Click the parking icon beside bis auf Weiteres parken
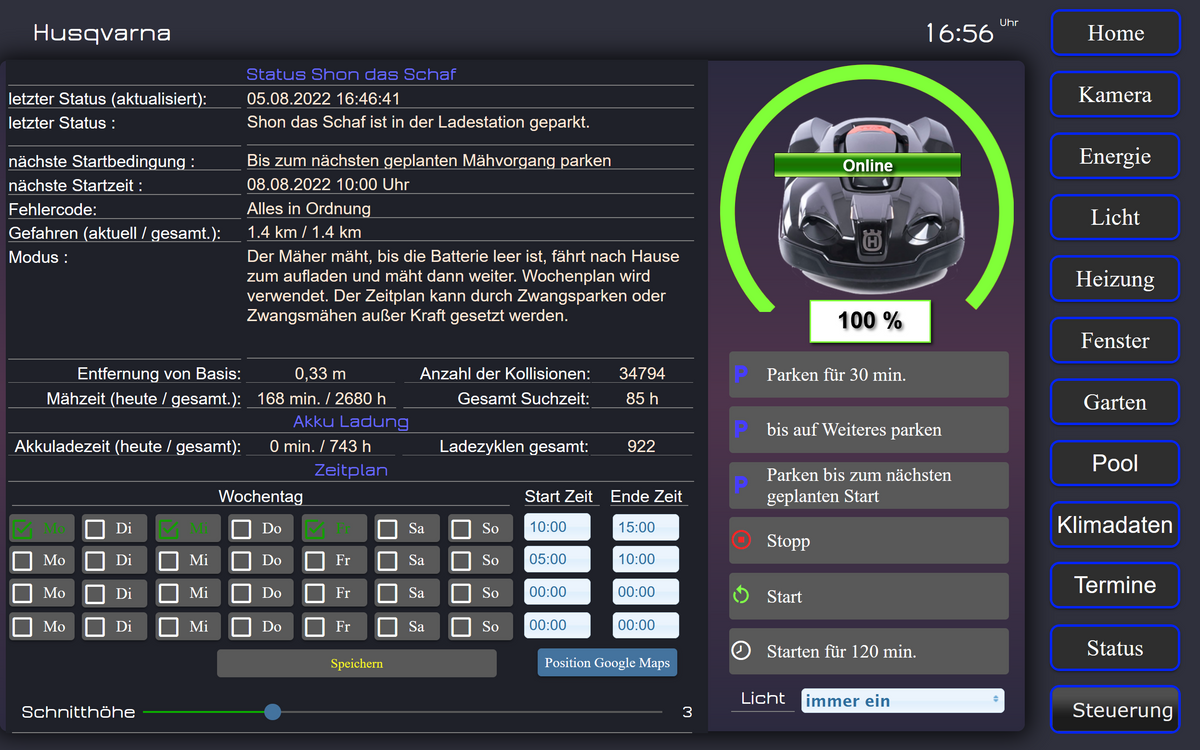1200x750 pixels. pyautogui.click(x=741, y=430)
